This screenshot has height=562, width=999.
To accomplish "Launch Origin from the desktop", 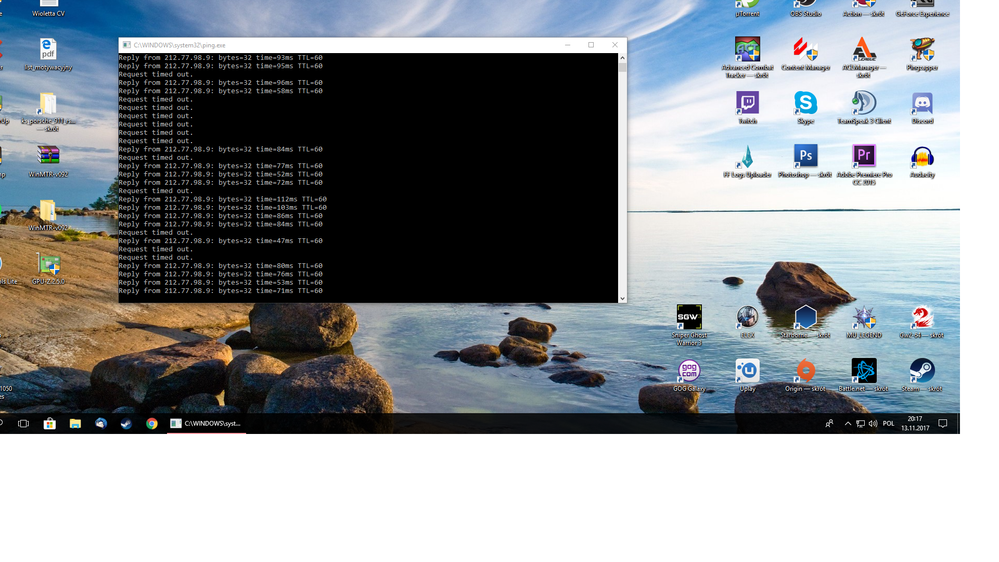I will tap(805, 371).
